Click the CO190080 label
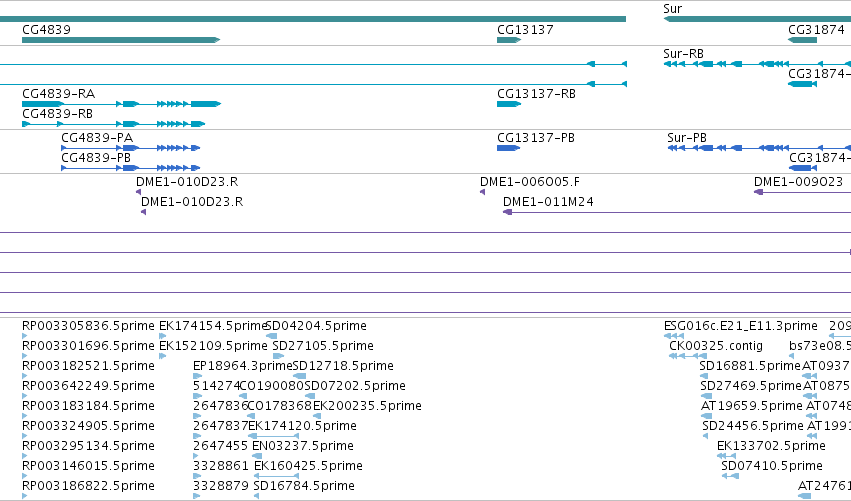 pyautogui.click(x=272, y=386)
